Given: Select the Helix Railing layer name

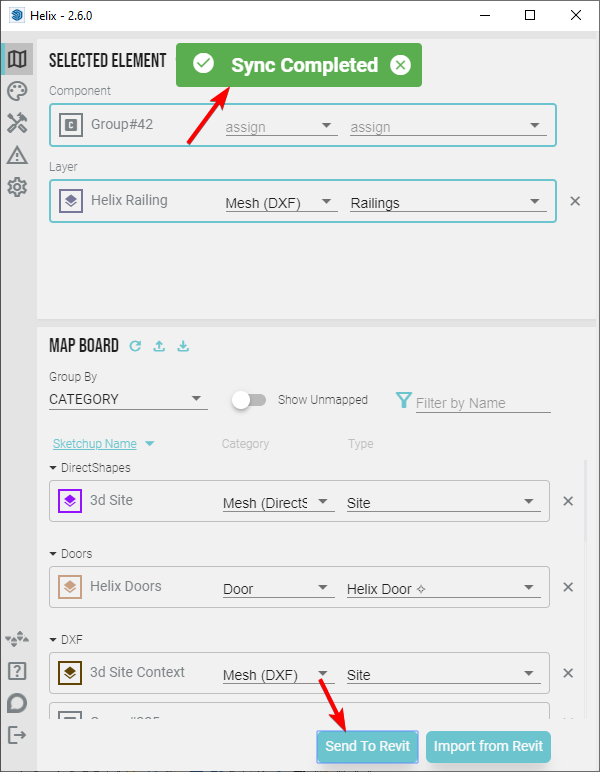Looking at the screenshot, I should click(129, 200).
